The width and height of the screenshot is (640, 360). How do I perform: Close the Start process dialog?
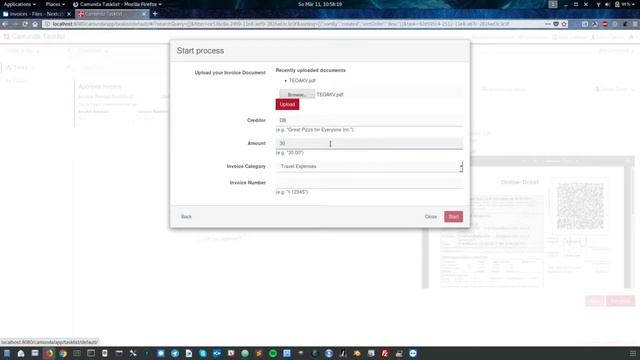point(431,216)
